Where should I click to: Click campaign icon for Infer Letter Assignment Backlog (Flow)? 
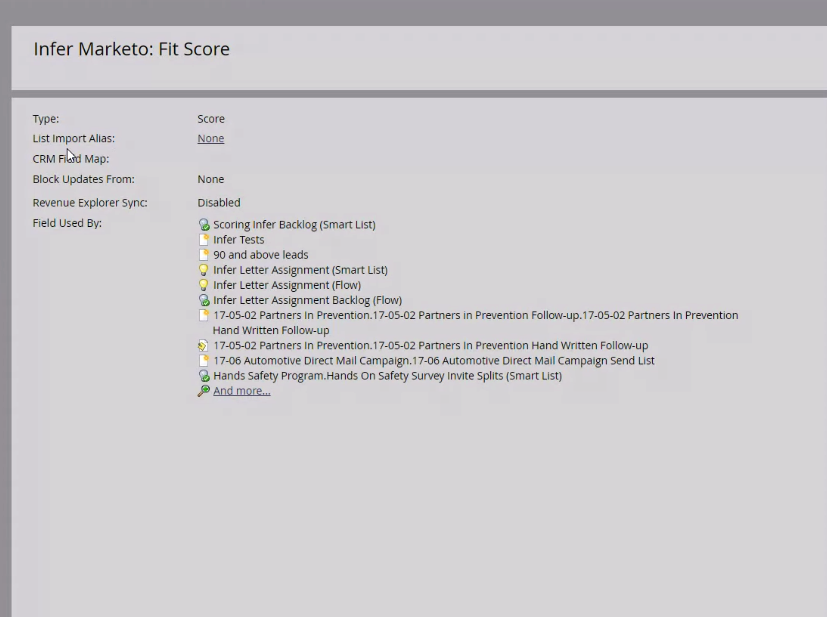(x=204, y=300)
